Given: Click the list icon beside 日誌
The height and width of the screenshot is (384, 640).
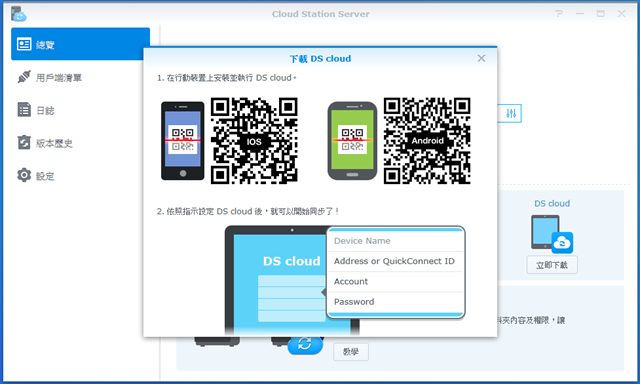Looking at the screenshot, I should coord(24,110).
